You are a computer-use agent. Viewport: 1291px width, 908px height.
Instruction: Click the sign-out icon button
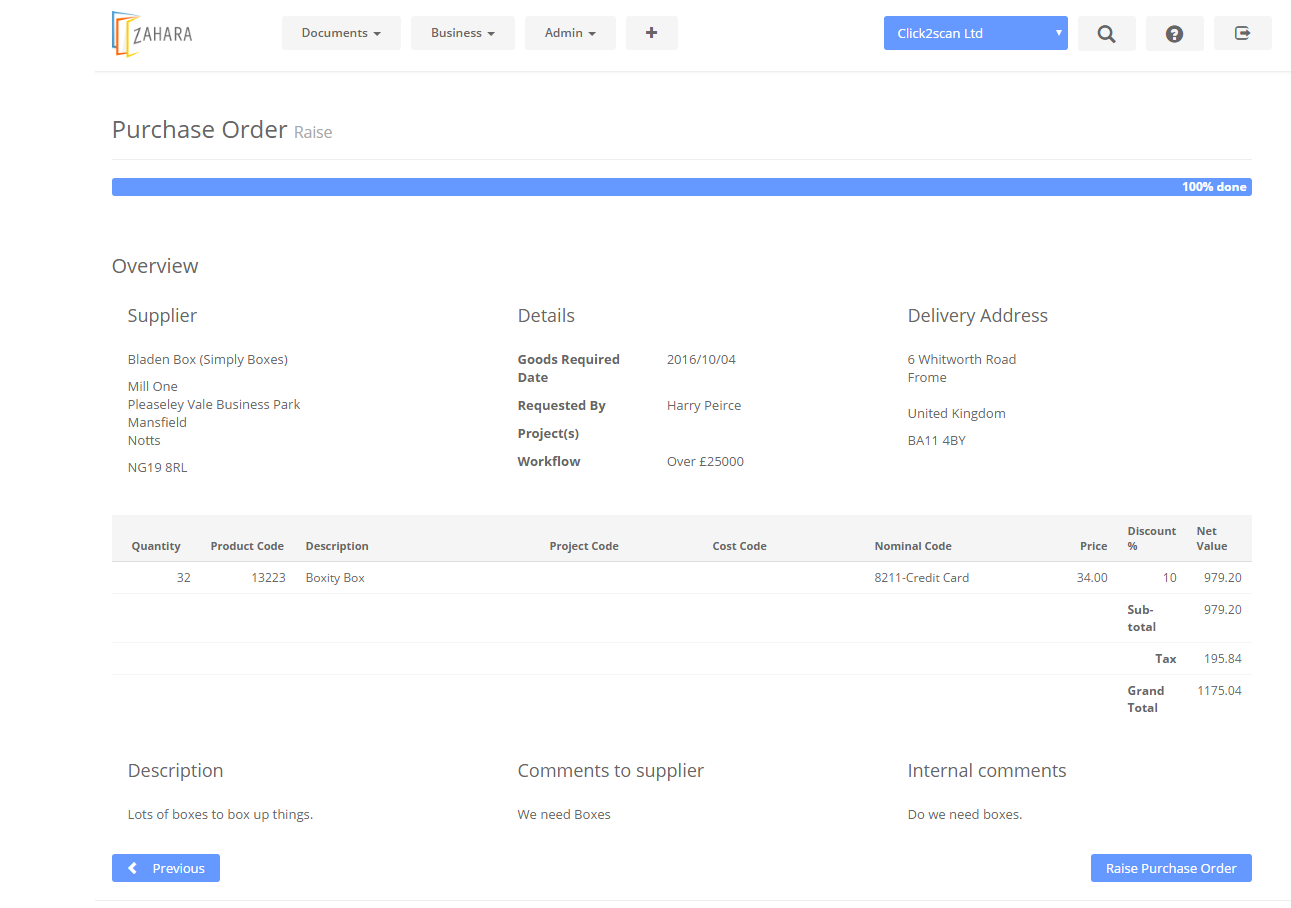[x=1242, y=33]
